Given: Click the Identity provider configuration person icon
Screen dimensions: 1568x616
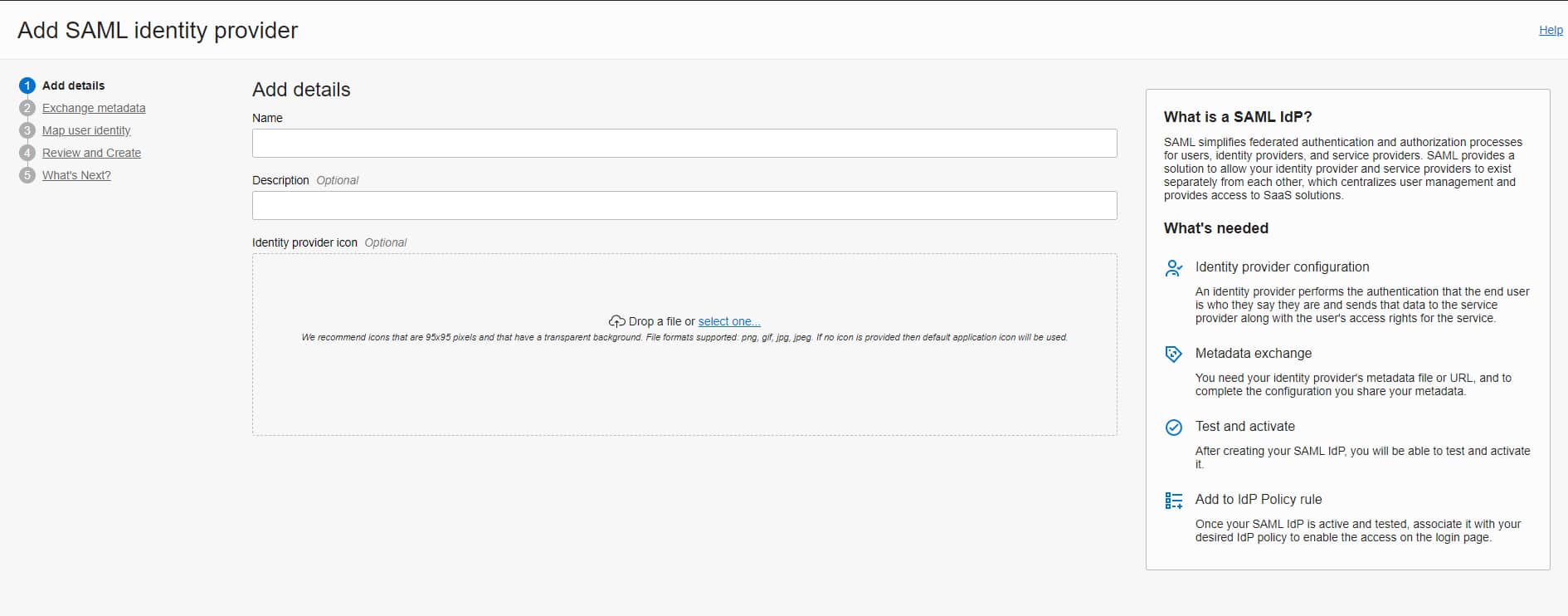Looking at the screenshot, I should point(1174,268).
